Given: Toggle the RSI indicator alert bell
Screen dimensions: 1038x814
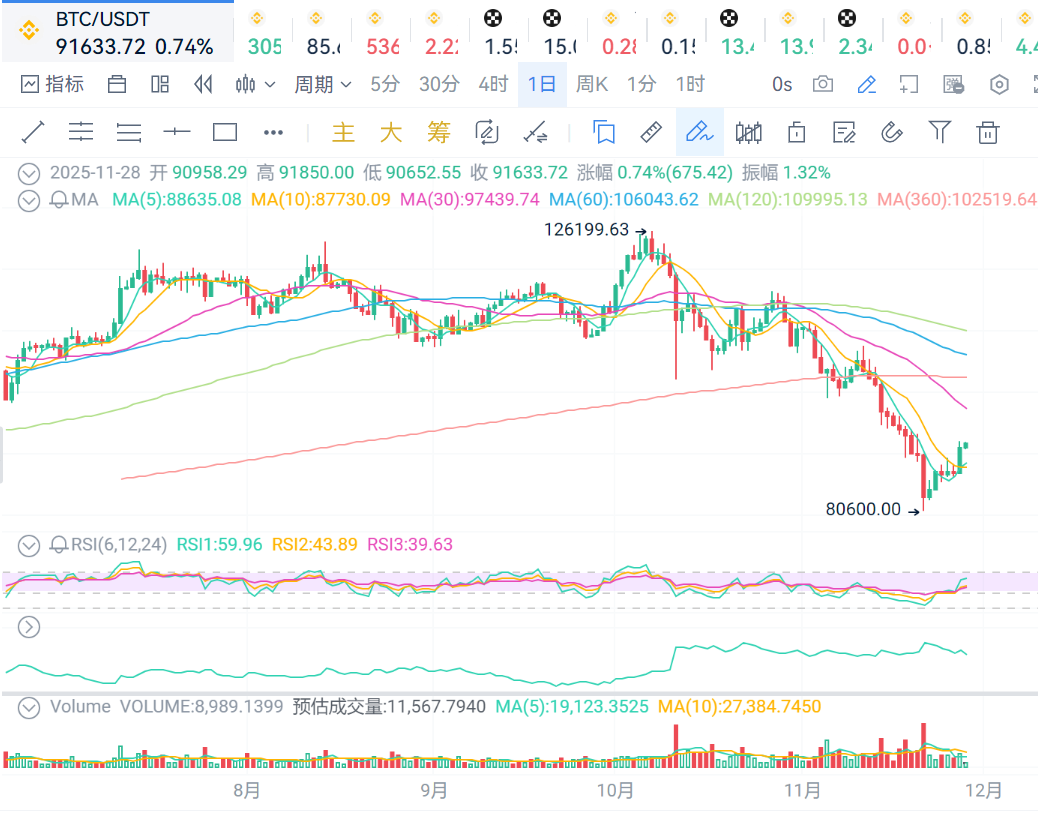Looking at the screenshot, I should point(59,545).
